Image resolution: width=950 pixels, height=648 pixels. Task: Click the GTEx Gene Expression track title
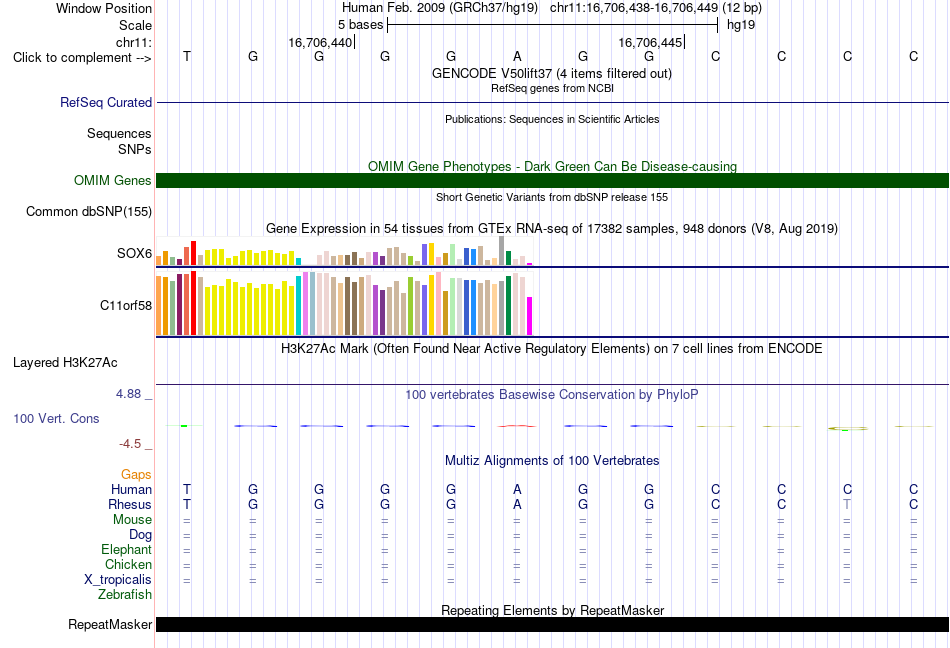coord(552,229)
